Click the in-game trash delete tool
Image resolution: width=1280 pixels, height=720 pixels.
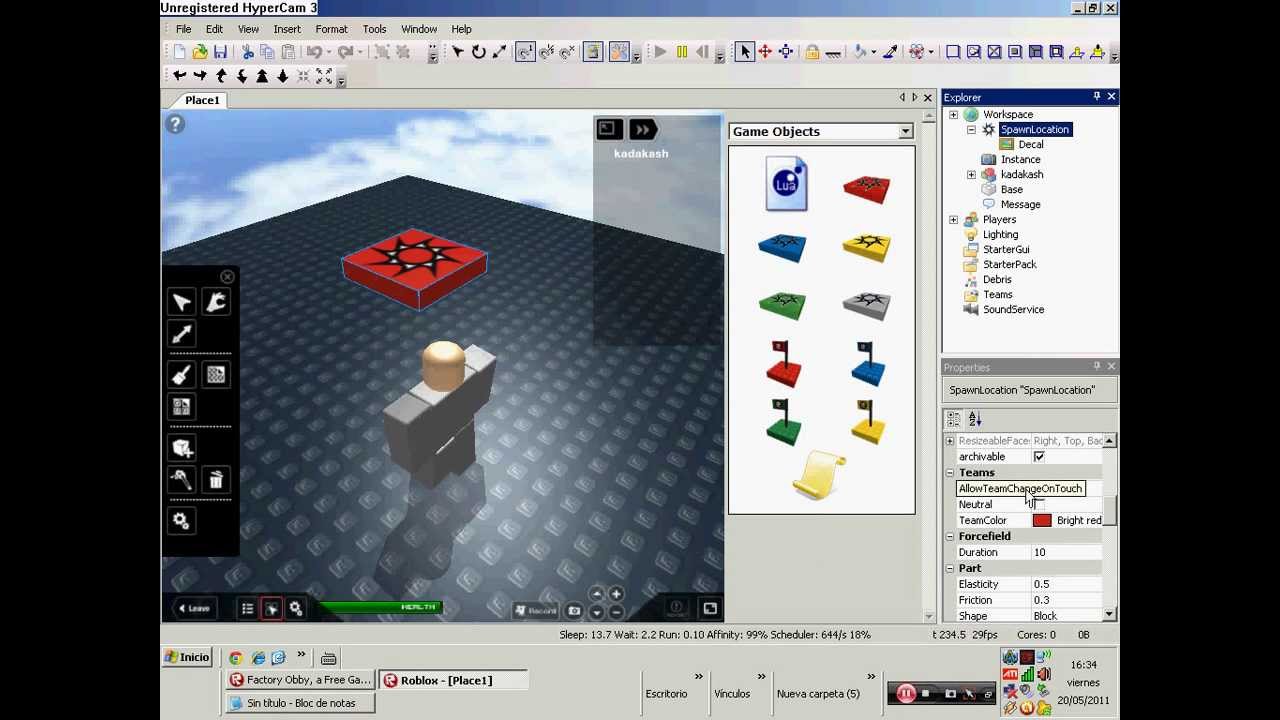(215, 480)
